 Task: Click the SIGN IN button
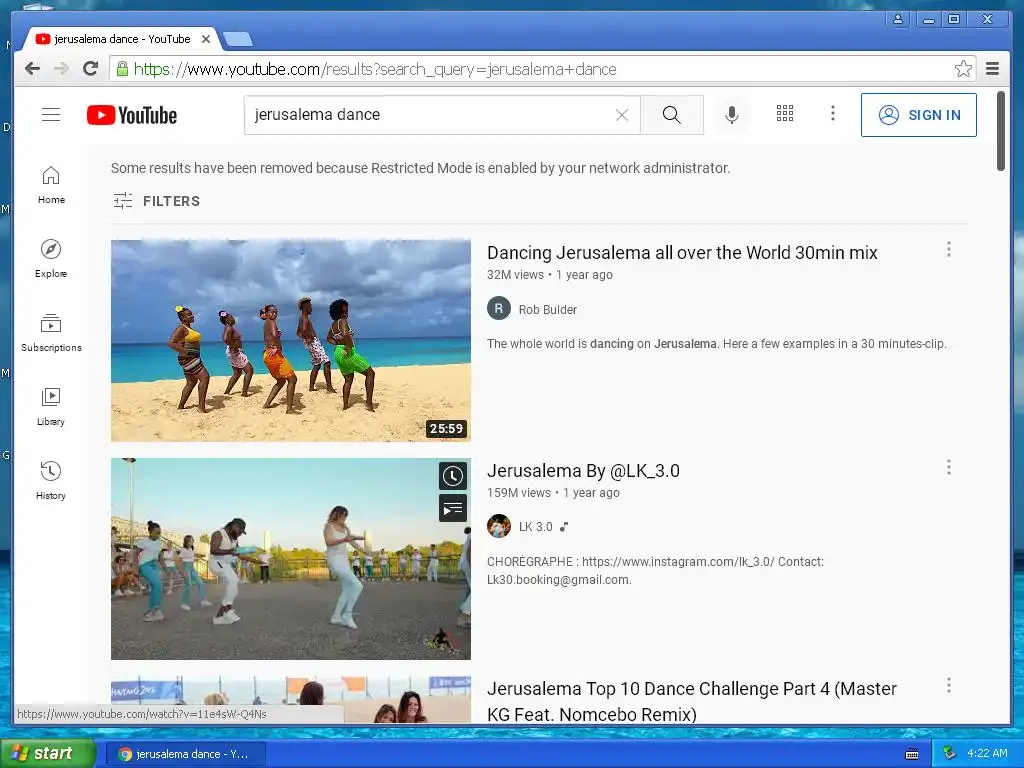point(919,115)
